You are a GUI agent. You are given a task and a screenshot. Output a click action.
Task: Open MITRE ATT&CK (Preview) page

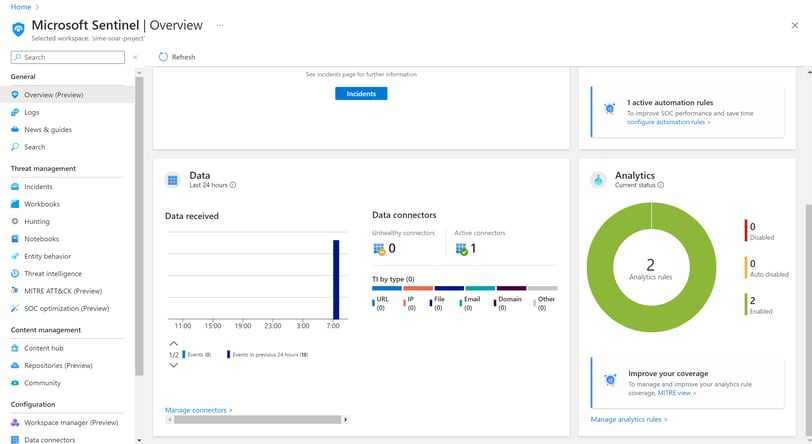(x=63, y=291)
